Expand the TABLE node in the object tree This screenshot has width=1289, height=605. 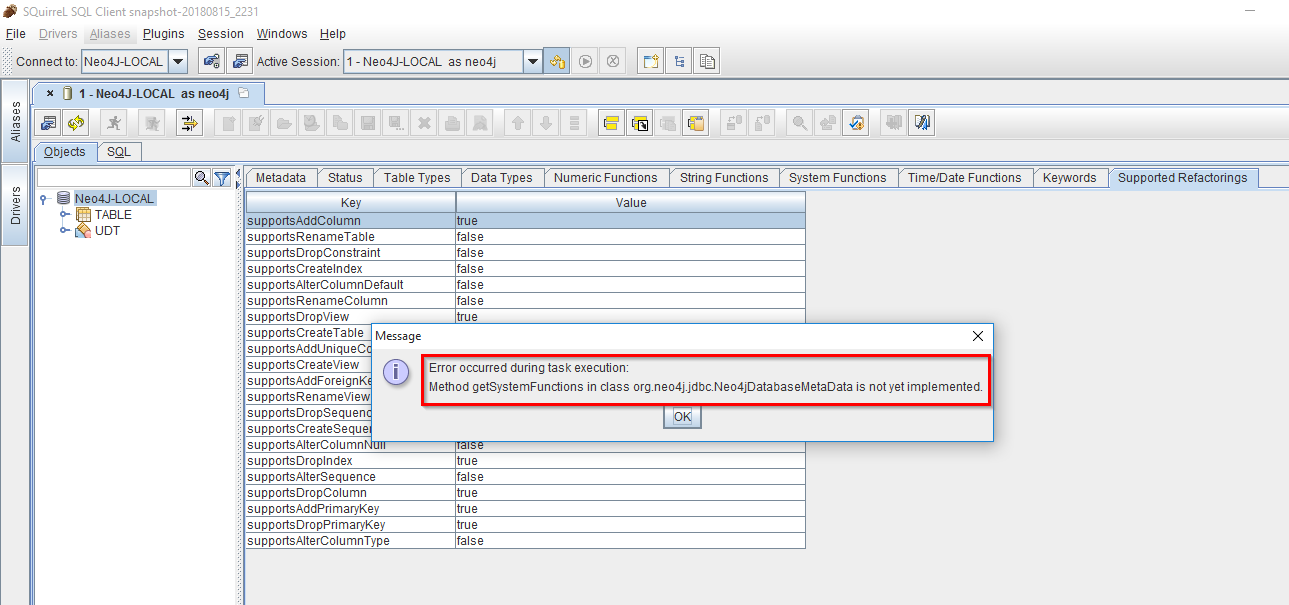click(x=65, y=214)
